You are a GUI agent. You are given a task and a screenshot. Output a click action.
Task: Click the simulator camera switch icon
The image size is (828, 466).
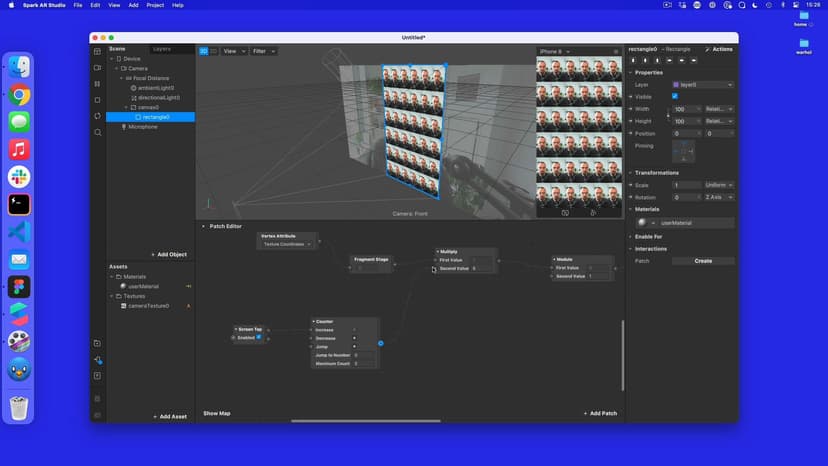point(565,213)
